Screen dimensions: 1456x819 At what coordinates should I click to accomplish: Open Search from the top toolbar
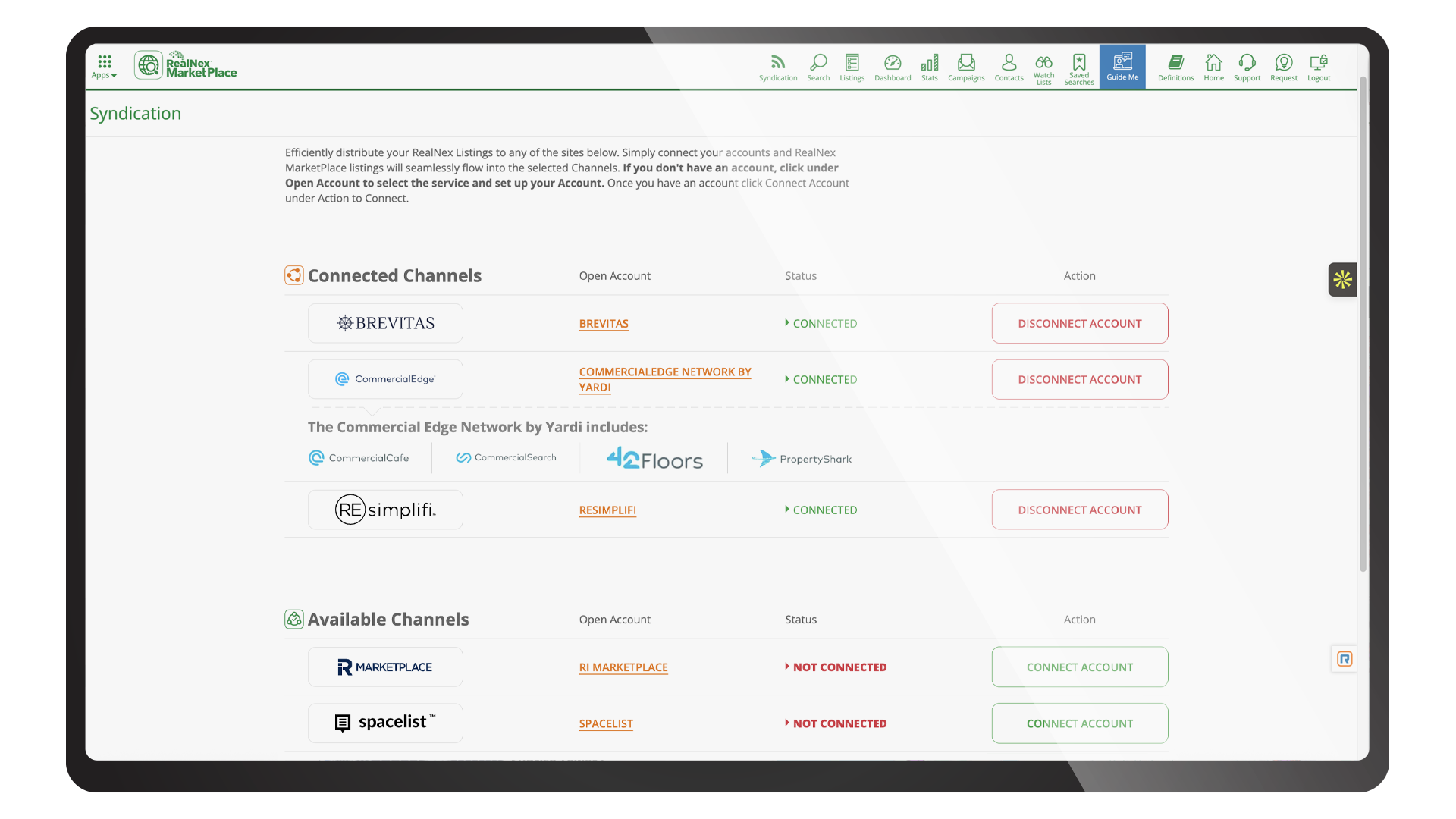point(818,67)
